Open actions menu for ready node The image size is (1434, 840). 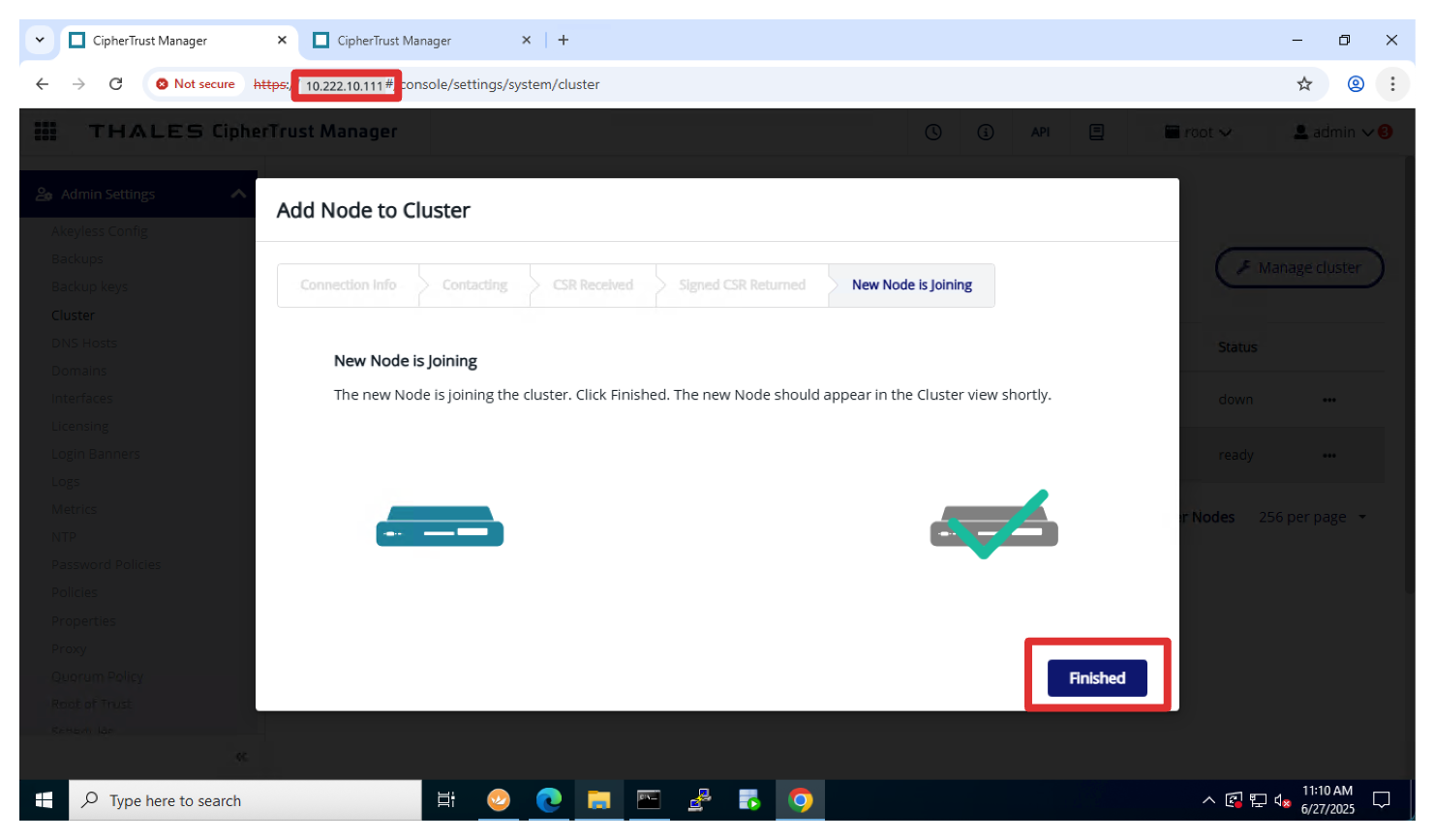(1328, 456)
